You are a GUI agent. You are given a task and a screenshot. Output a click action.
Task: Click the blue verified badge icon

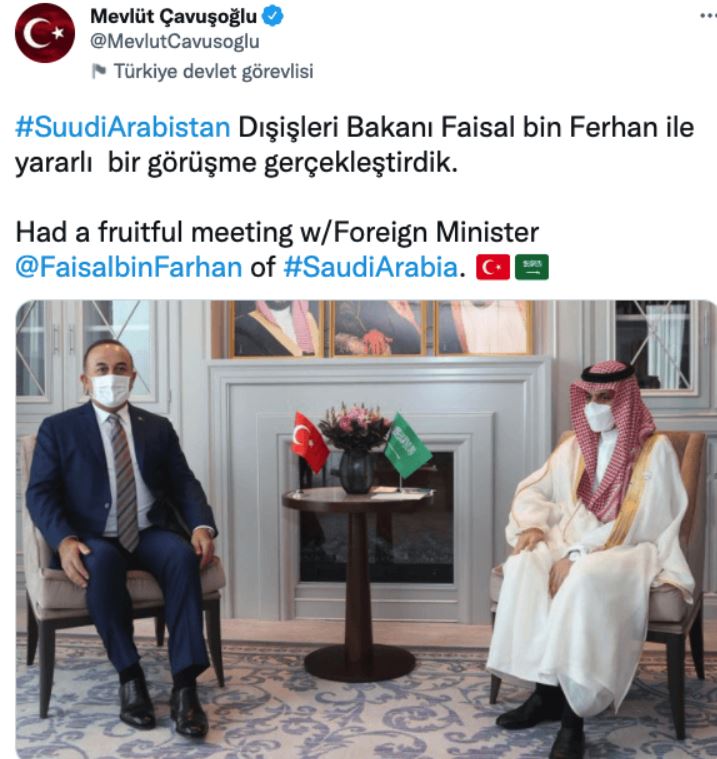click(x=273, y=17)
